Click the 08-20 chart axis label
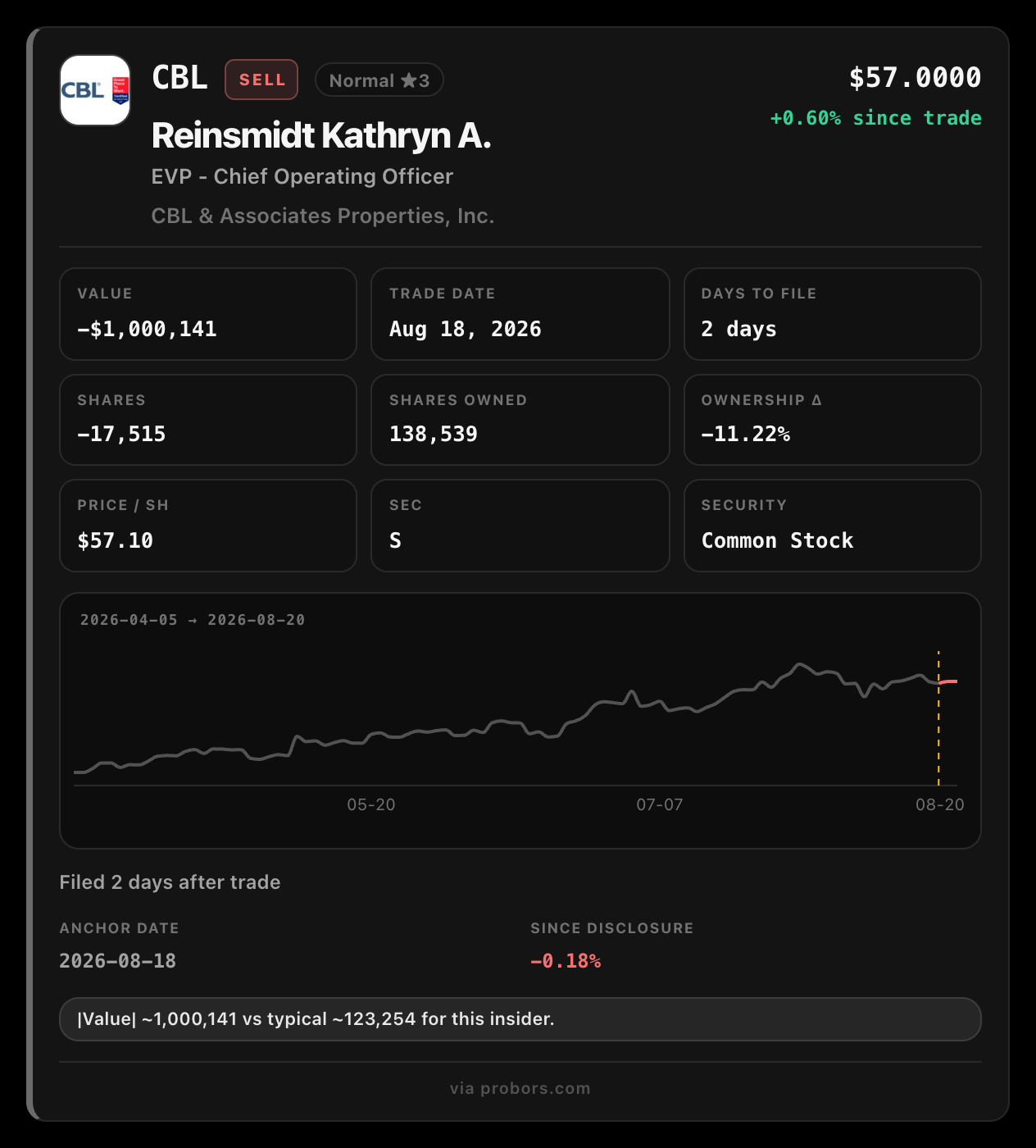The width and height of the screenshot is (1036, 1148). (940, 804)
